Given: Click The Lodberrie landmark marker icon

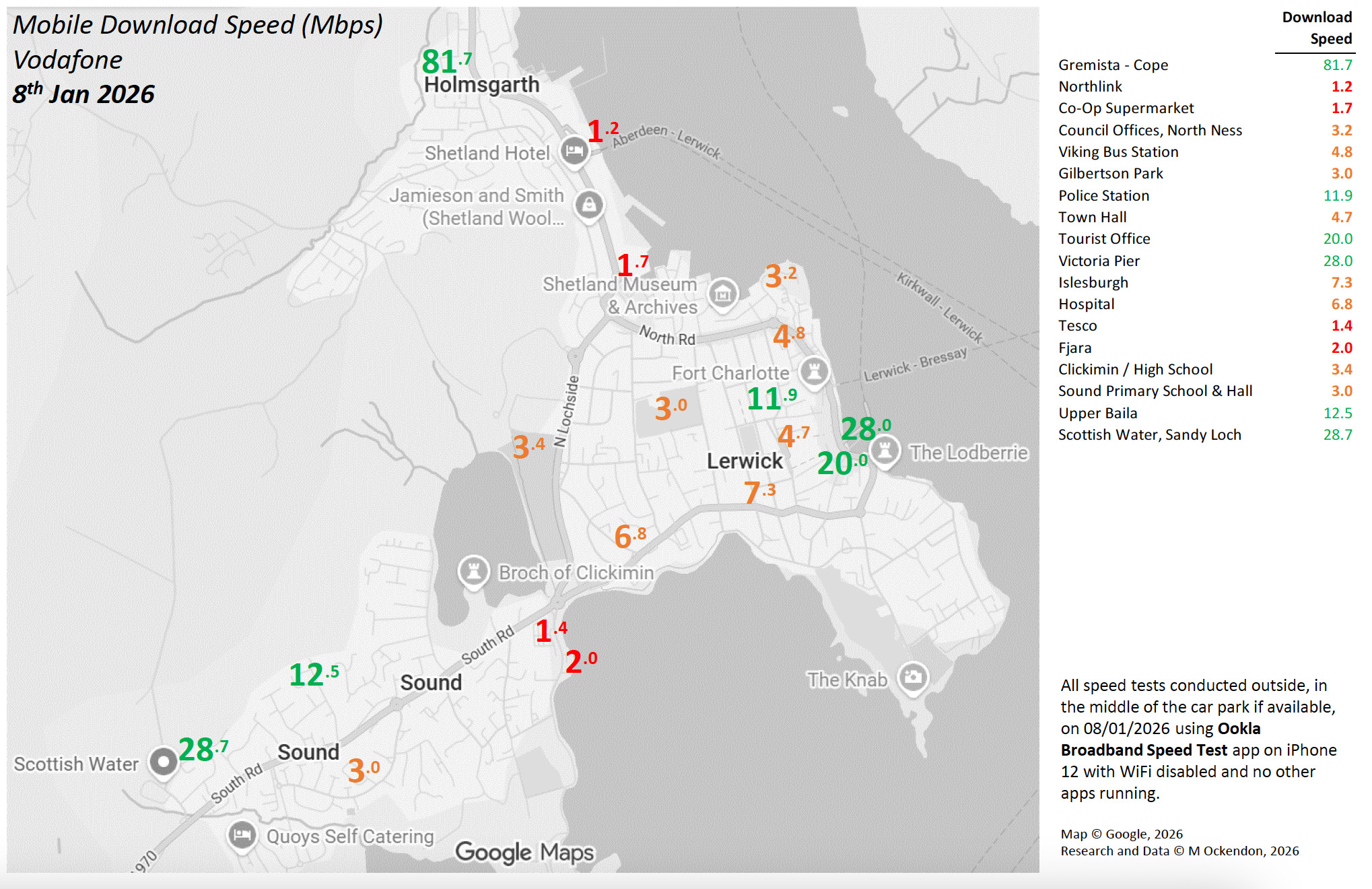Looking at the screenshot, I should 885,451.
